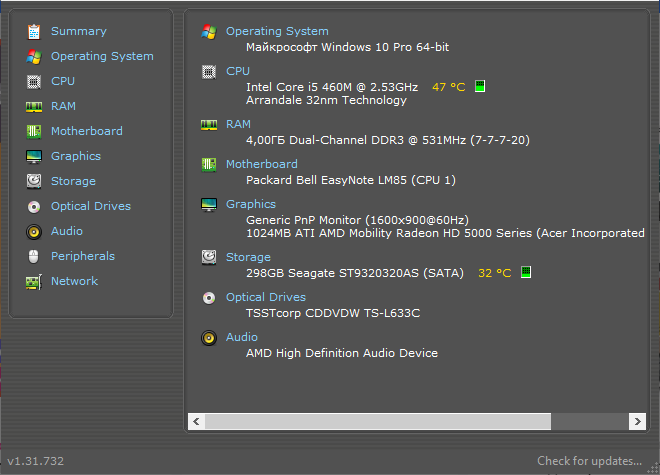Click the Network card icon in sidebar
The width and height of the screenshot is (660, 475).
click(x=34, y=282)
